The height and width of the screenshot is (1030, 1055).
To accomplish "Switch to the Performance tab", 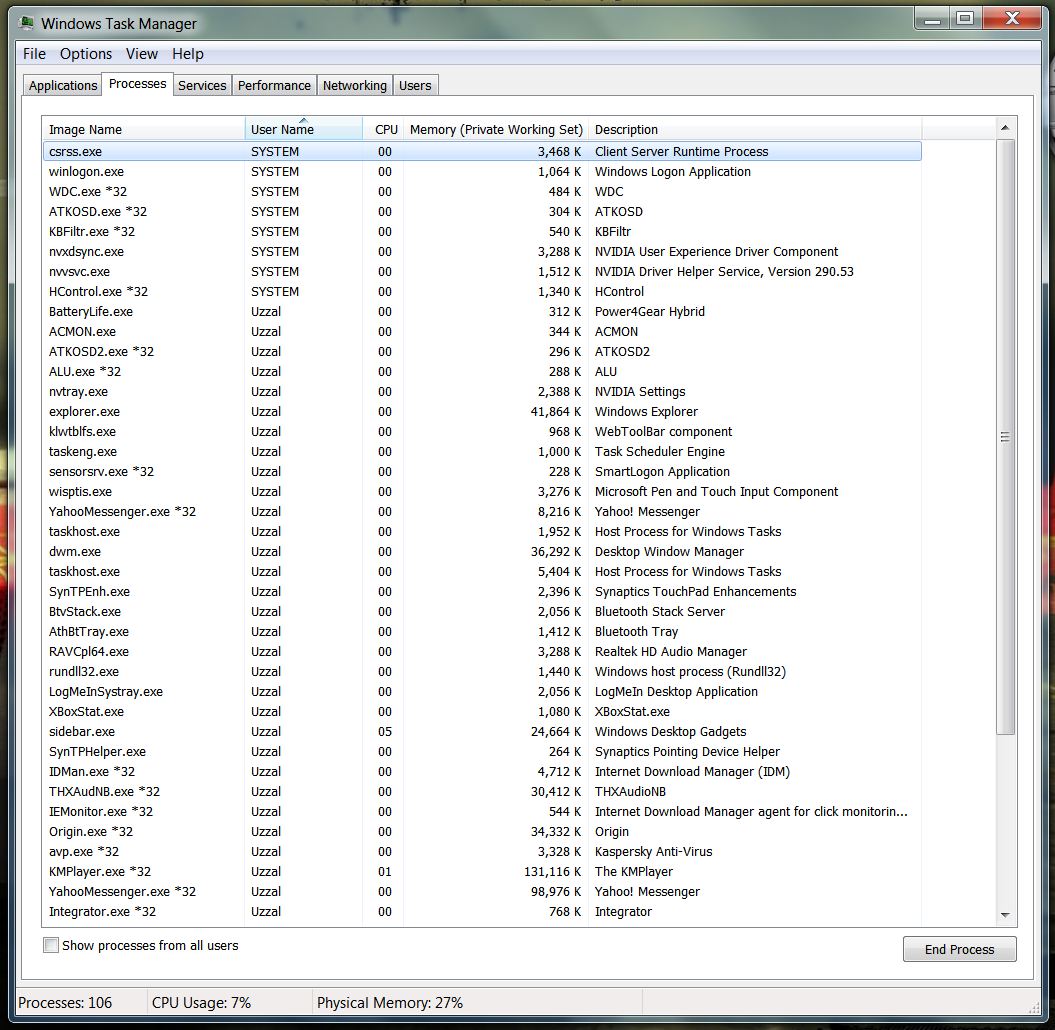I will [x=275, y=85].
